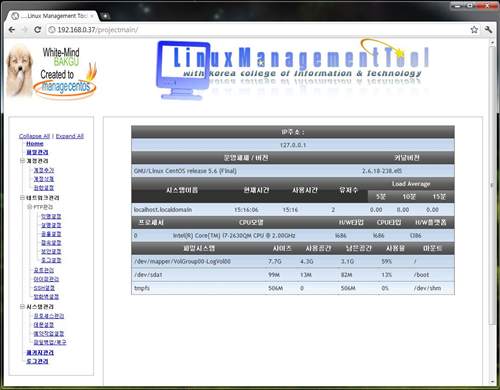Image resolution: width=500 pixels, height=390 pixels.
Task: Maximize the browser window
Action: tap(470, 6)
